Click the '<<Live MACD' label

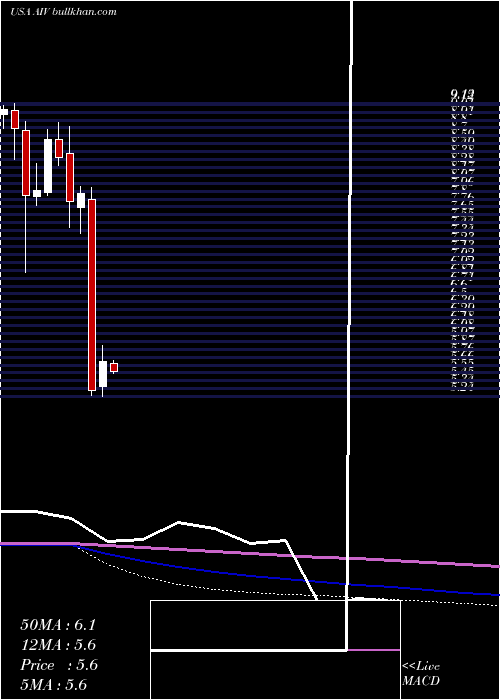tap(421, 674)
